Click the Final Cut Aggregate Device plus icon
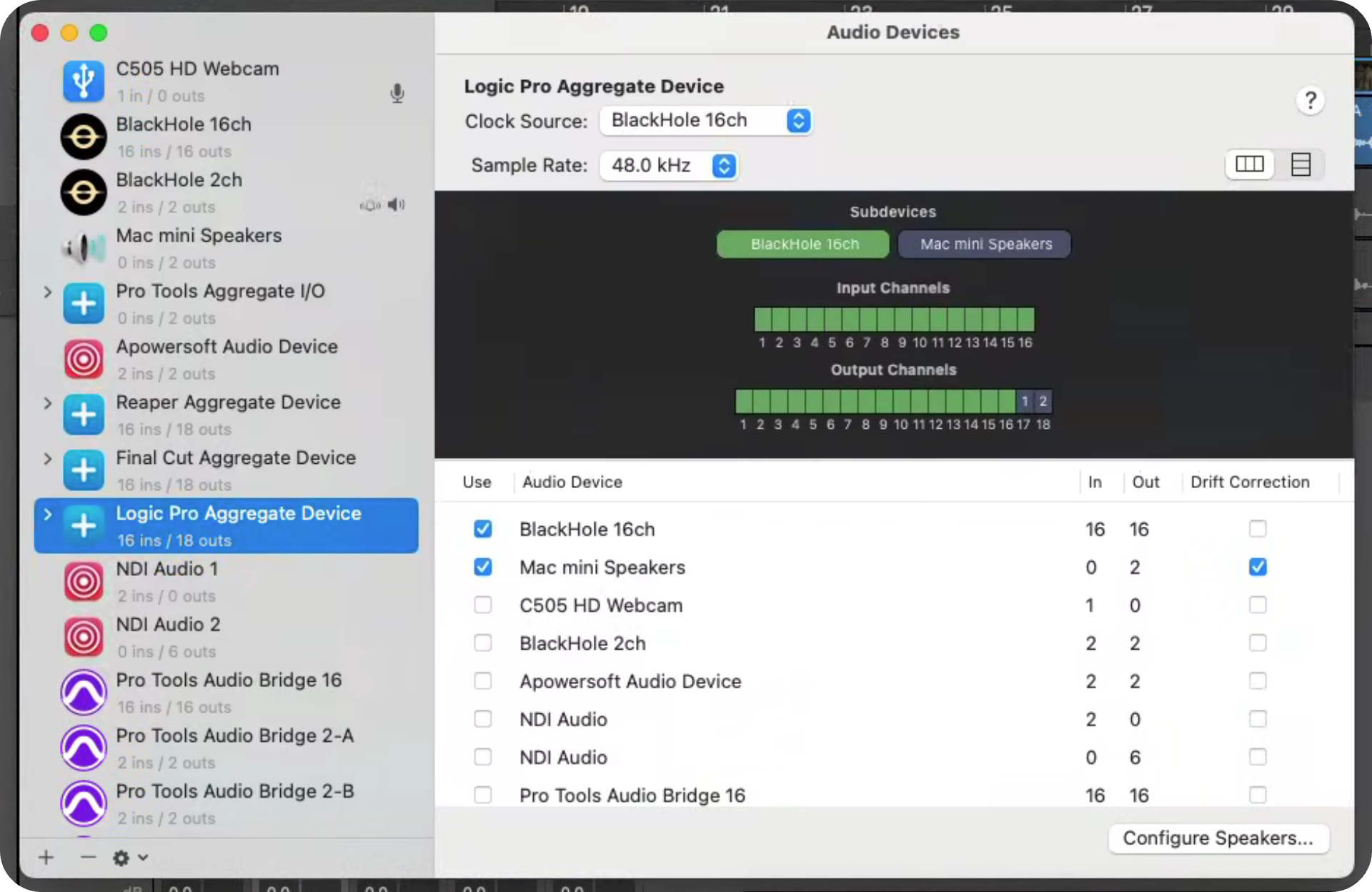The image size is (1372, 892). click(84, 470)
